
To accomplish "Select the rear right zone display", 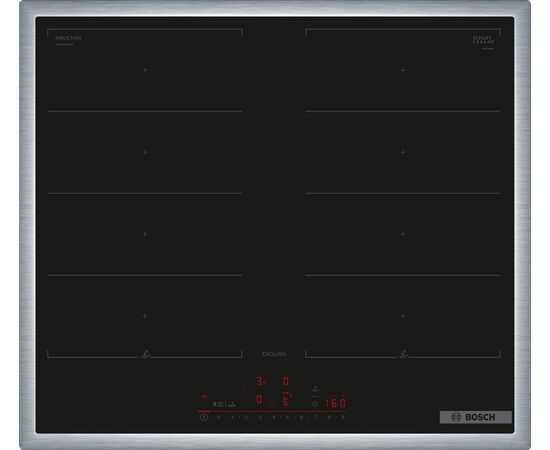I will [x=286, y=381].
